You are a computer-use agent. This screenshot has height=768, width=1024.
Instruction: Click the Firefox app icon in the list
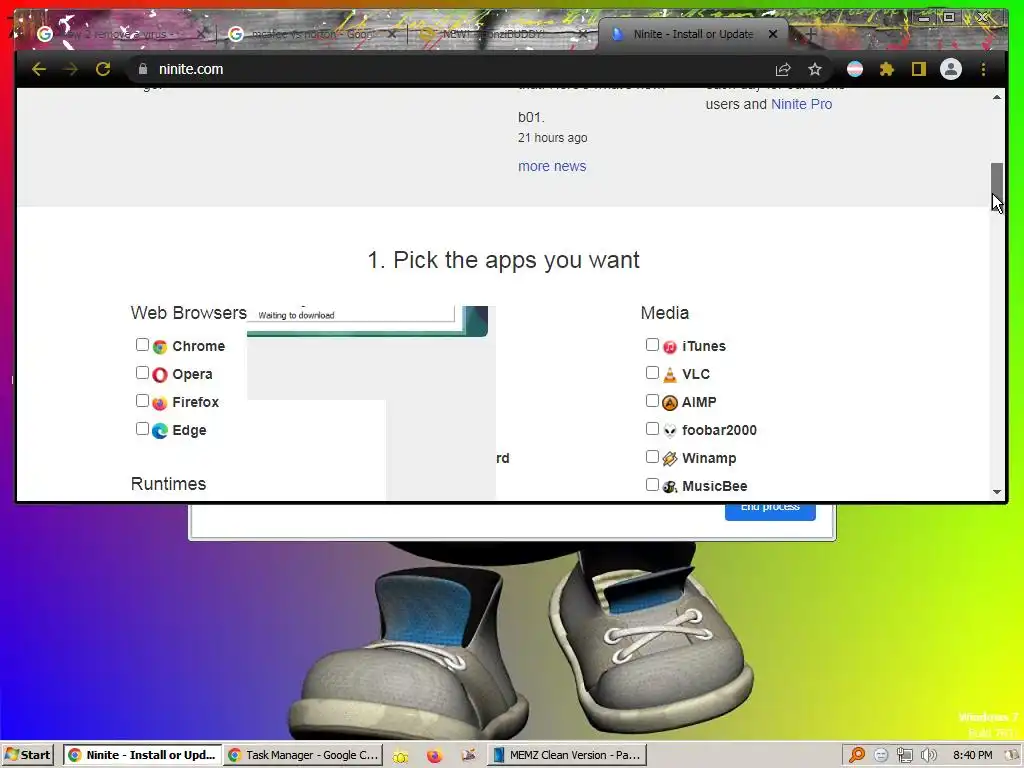(x=160, y=403)
